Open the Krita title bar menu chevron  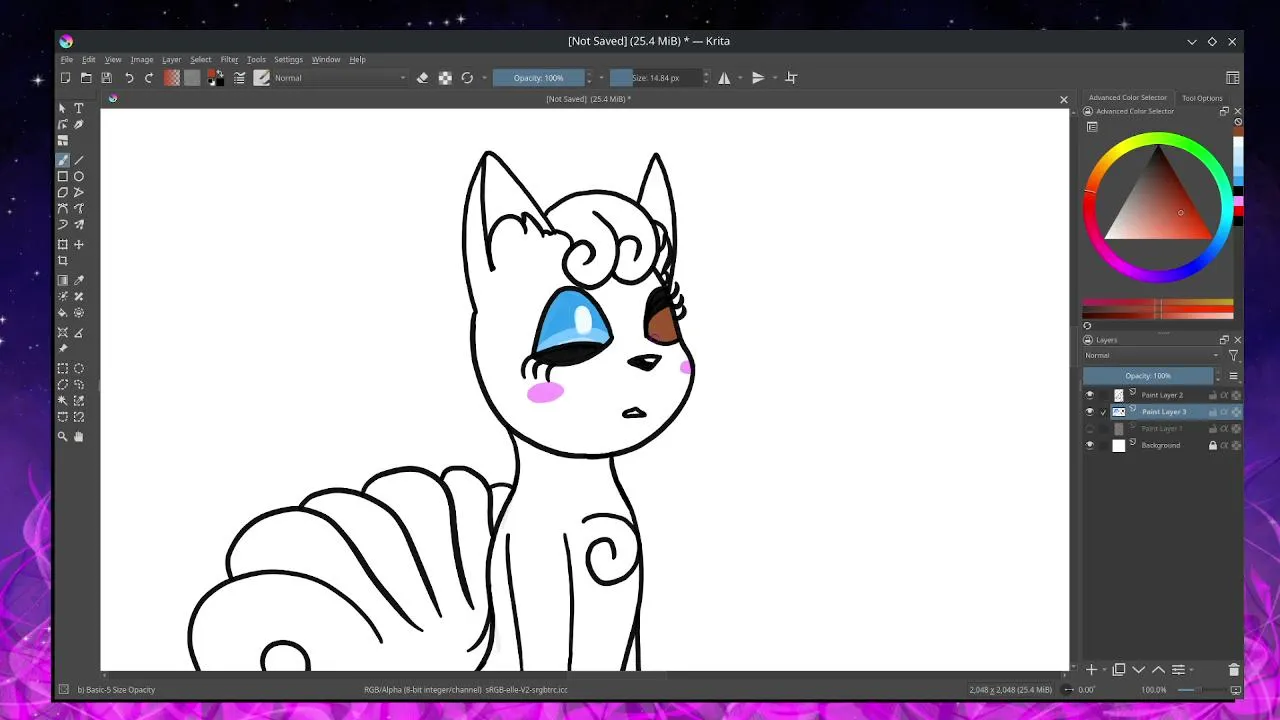(1192, 42)
